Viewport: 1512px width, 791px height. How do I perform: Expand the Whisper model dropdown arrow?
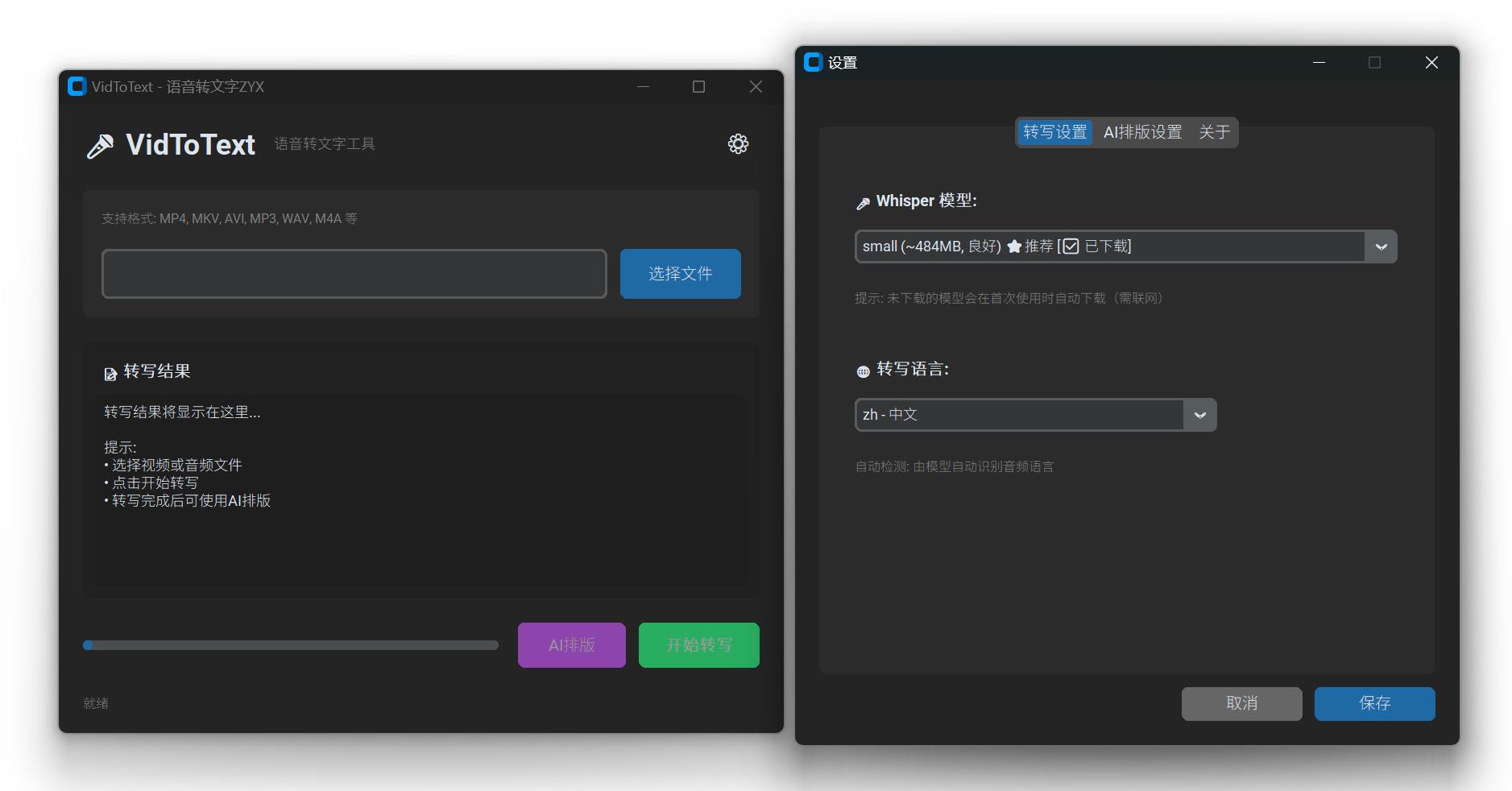(x=1381, y=246)
